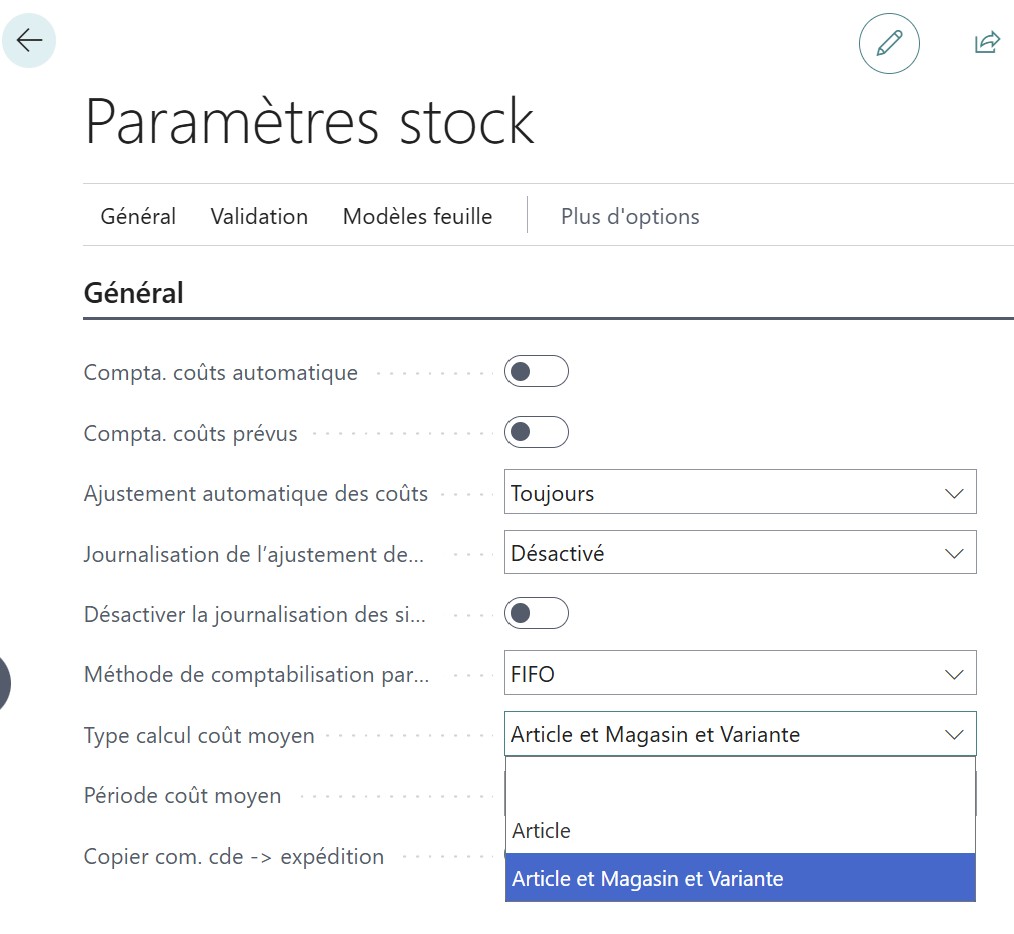The width and height of the screenshot is (1014, 934).
Task: Select the Général tab
Action: (137, 216)
